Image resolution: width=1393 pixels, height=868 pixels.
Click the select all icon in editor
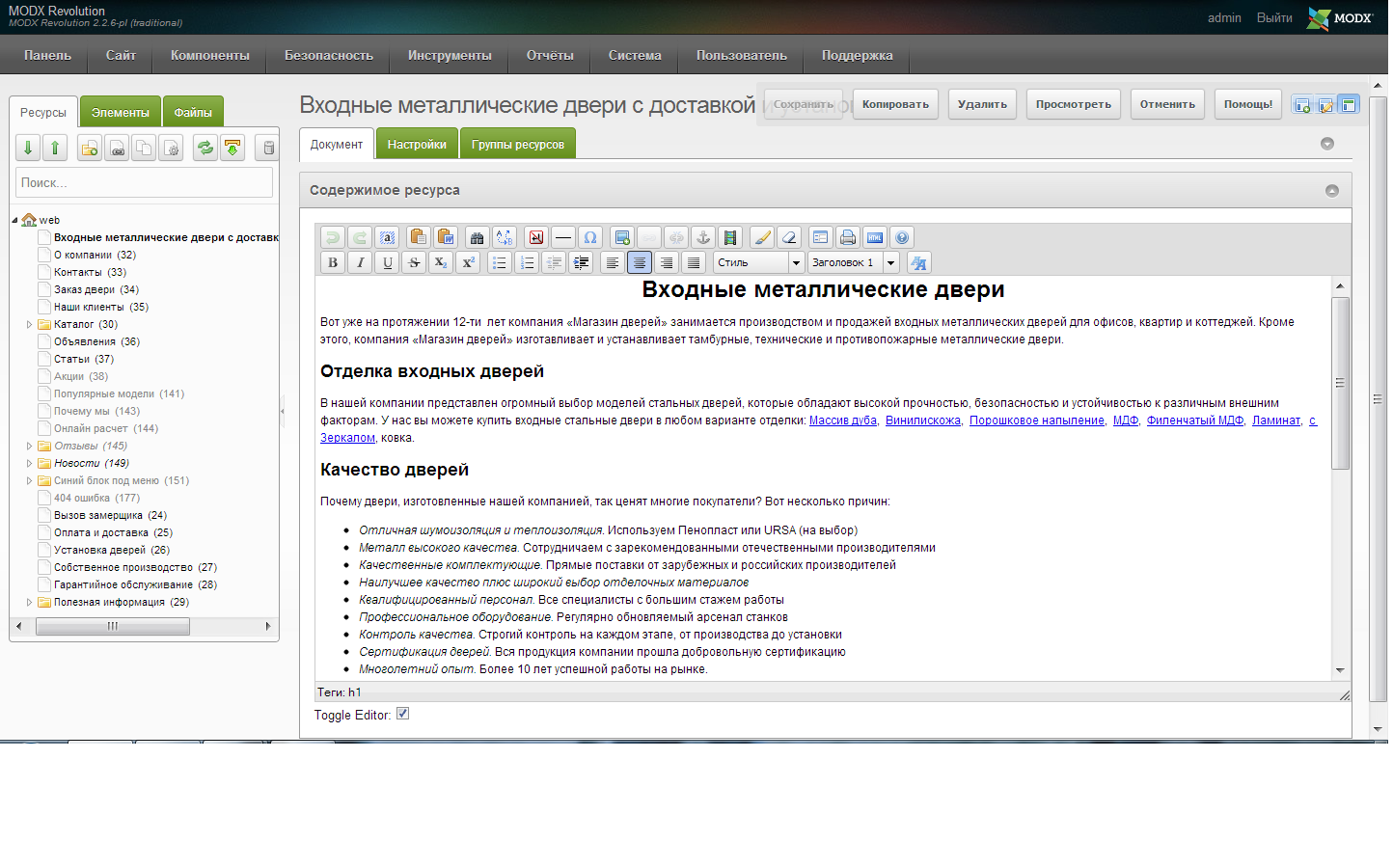coord(387,237)
